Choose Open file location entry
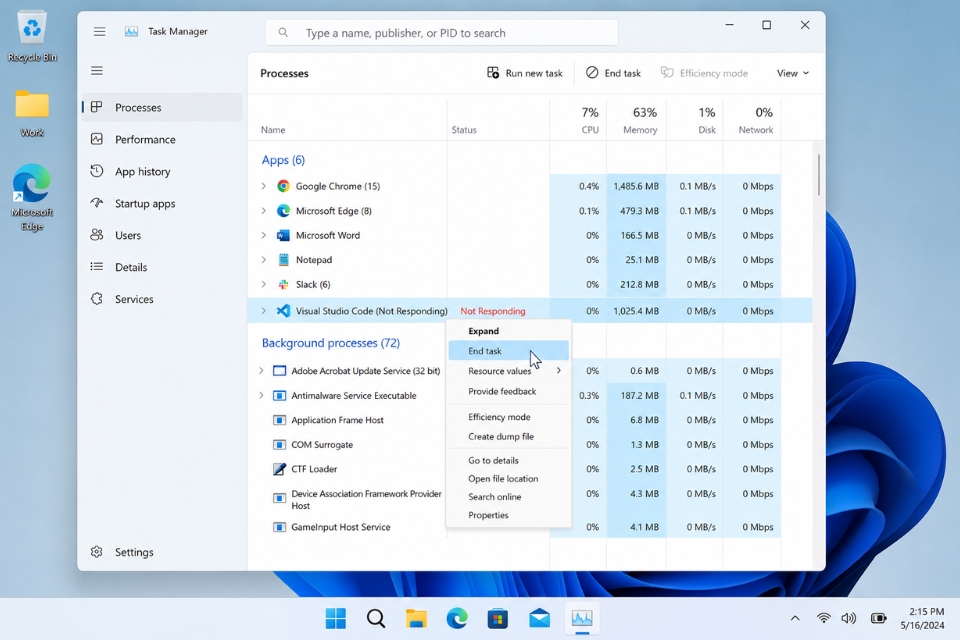The height and width of the screenshot is (640, 960). [509, 478]
